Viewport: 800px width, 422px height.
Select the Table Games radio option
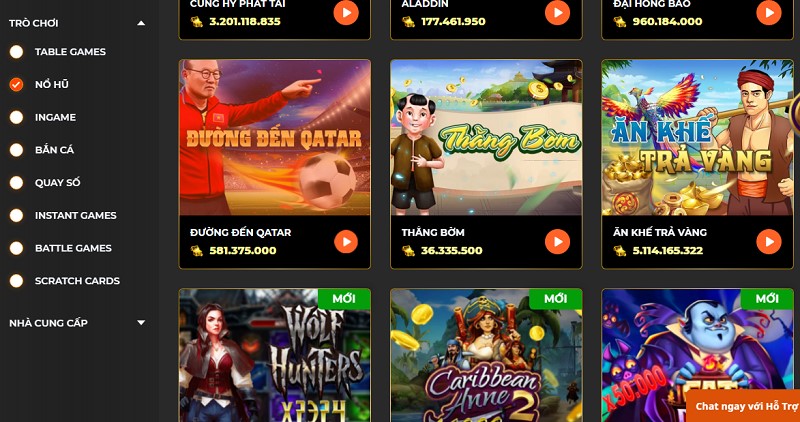pos(16,52)
